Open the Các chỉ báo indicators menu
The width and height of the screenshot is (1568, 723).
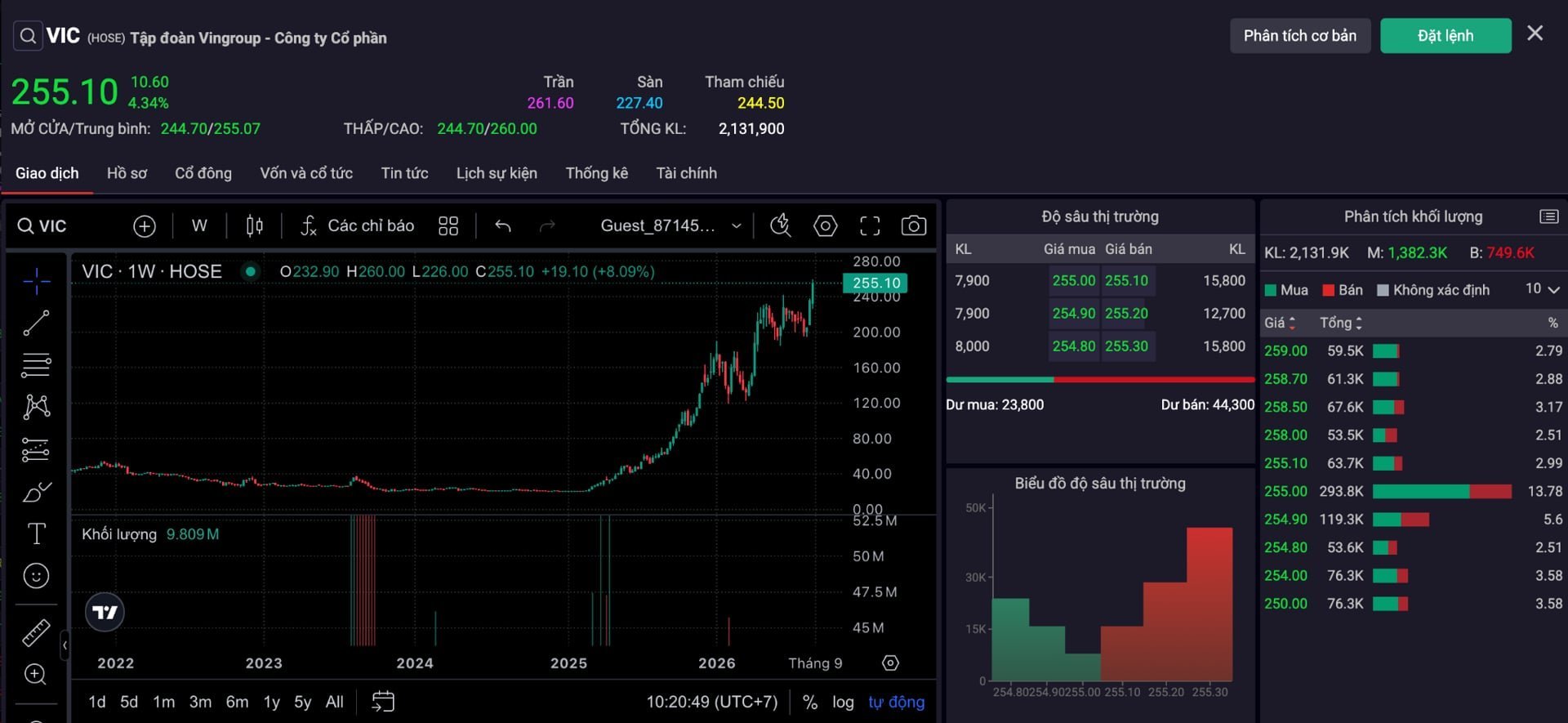tap(357, 226)
